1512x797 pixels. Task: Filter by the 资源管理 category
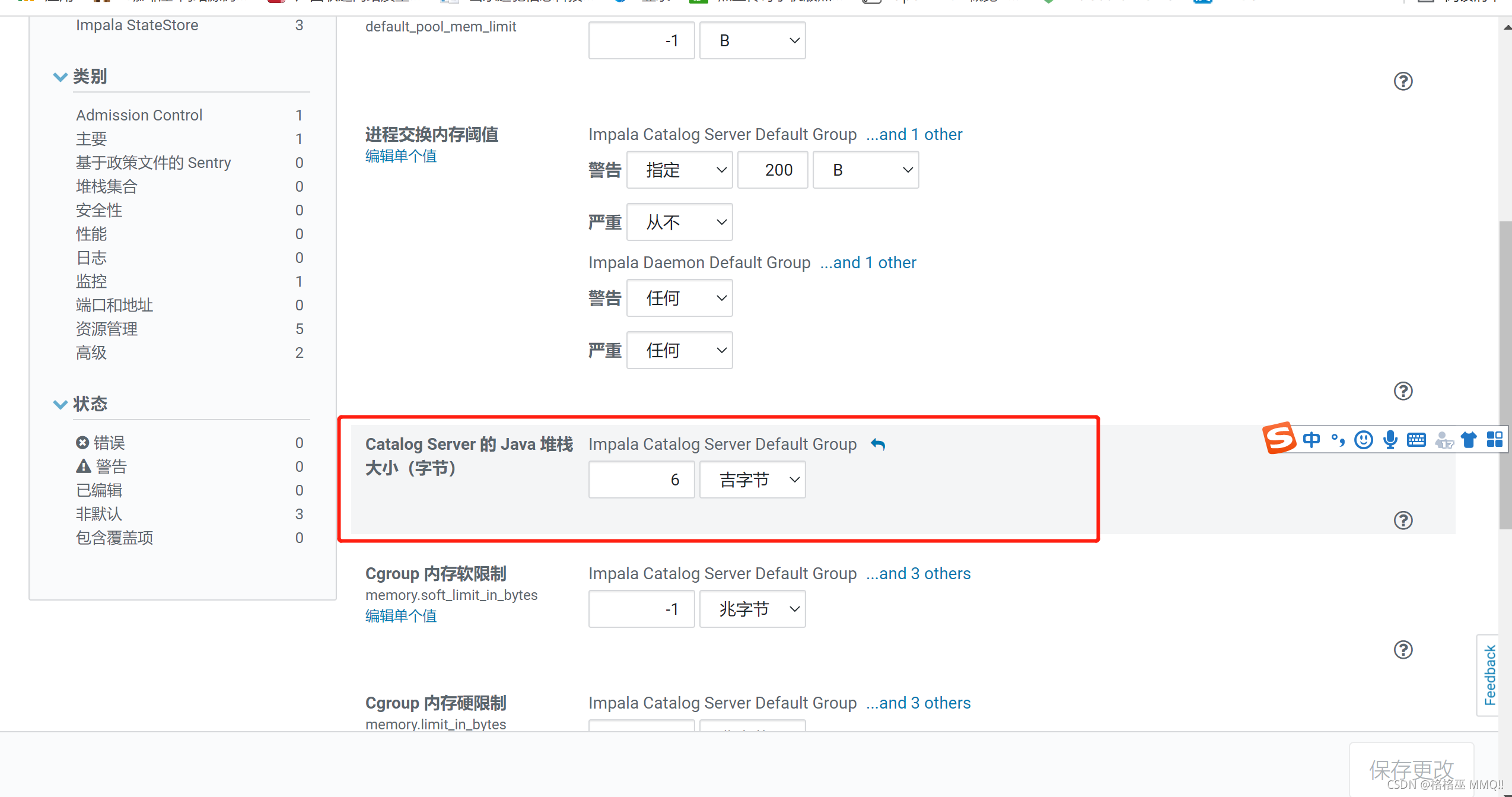coord(107,329)
